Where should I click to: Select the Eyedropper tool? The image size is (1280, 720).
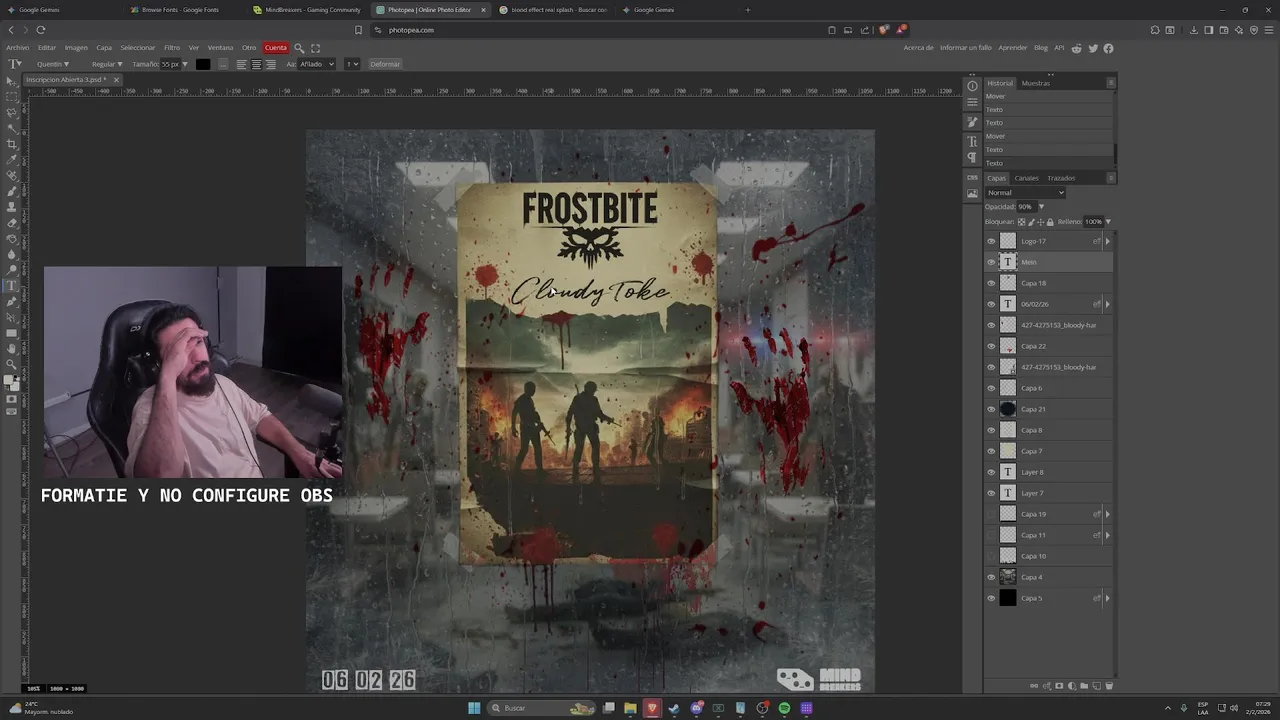pos(12,159)
